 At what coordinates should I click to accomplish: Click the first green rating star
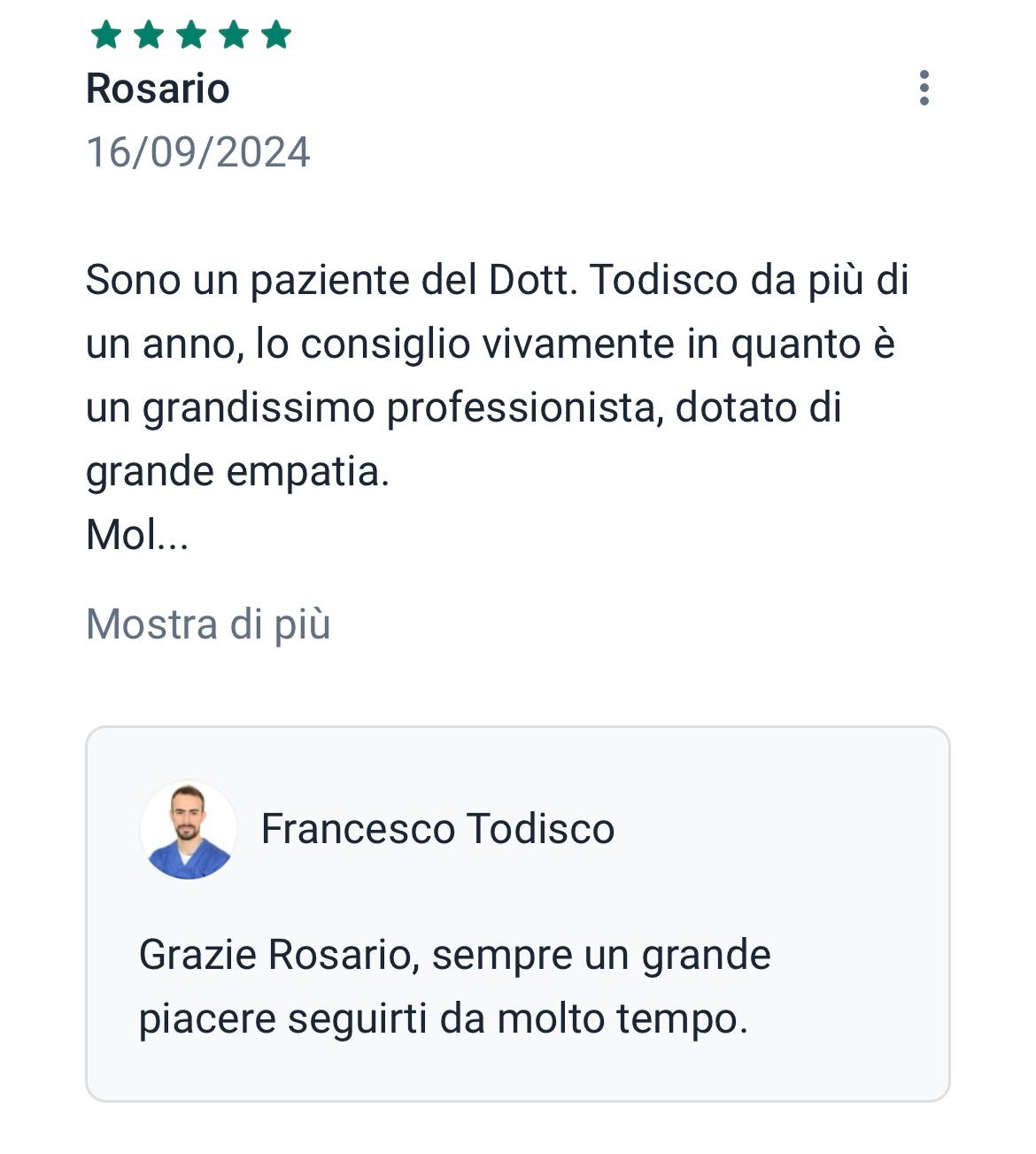pos(106,35)
